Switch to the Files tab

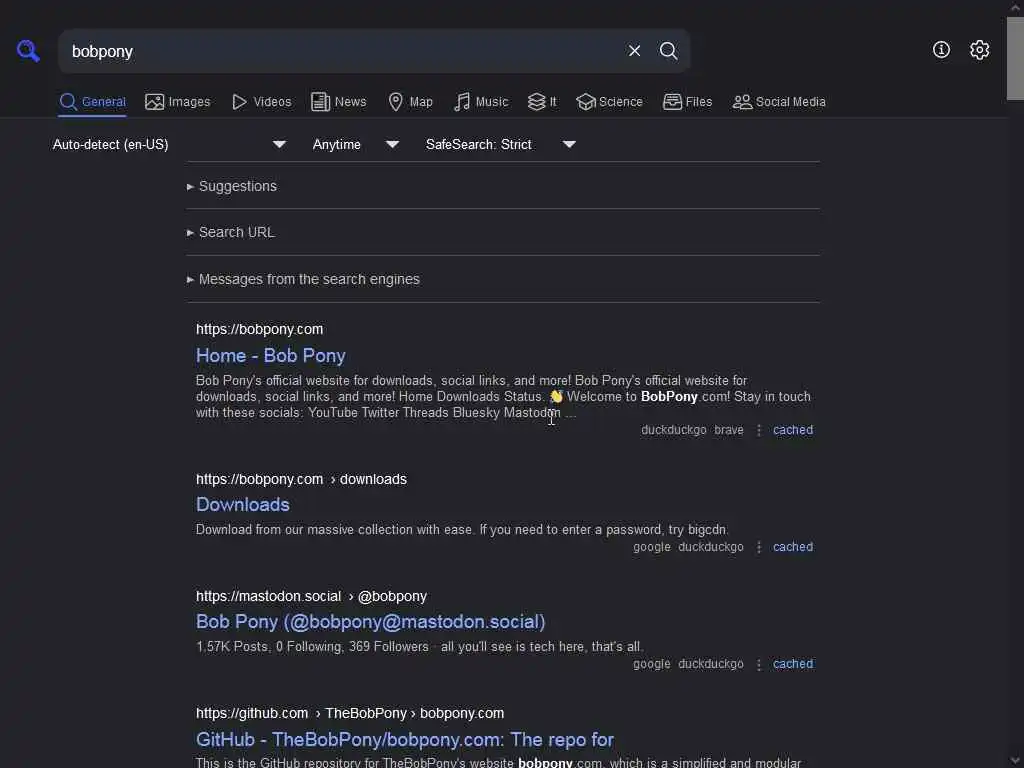click(x=687, y=102)
